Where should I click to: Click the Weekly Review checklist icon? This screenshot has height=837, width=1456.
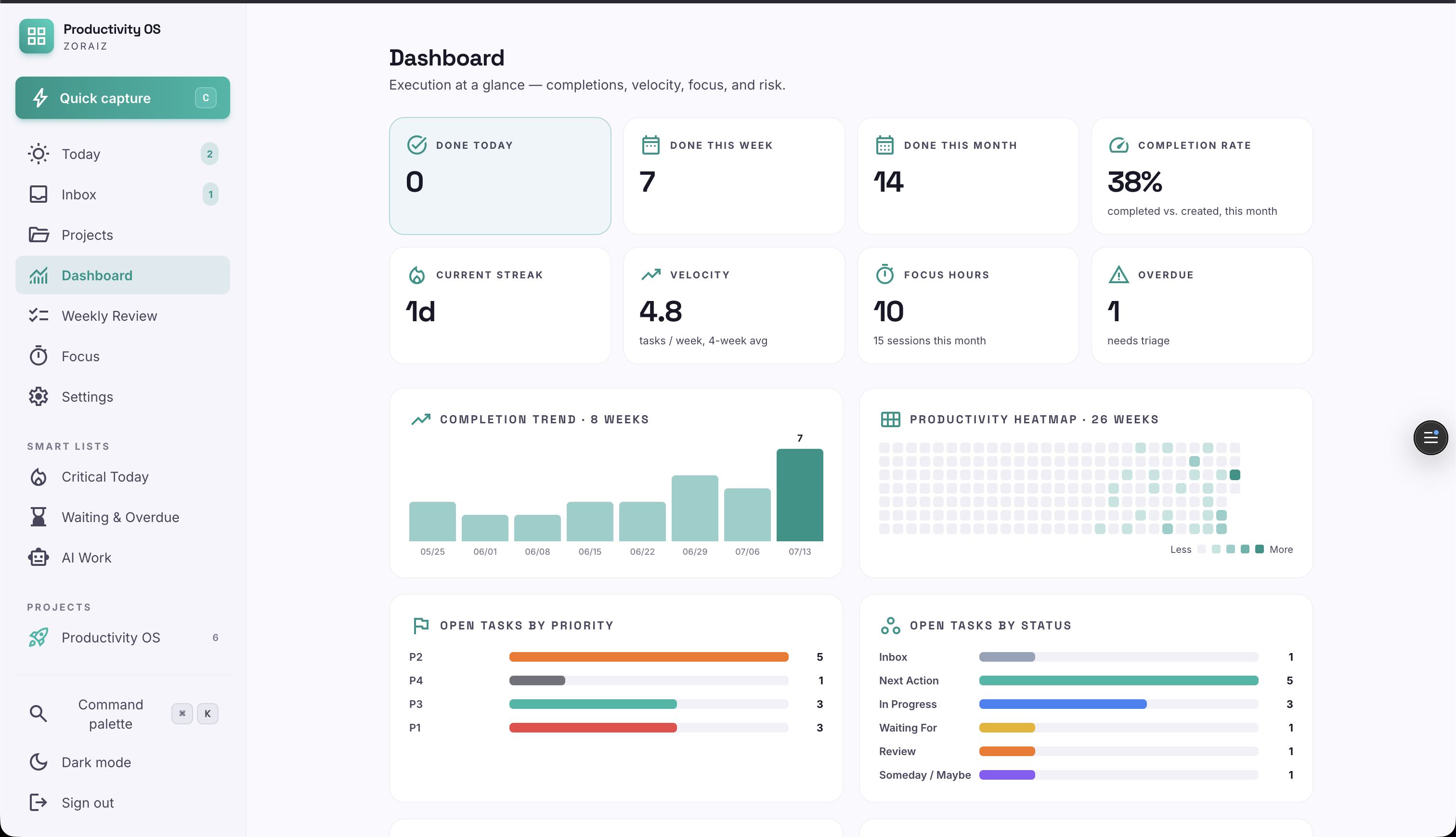click(x=39, y=315)
